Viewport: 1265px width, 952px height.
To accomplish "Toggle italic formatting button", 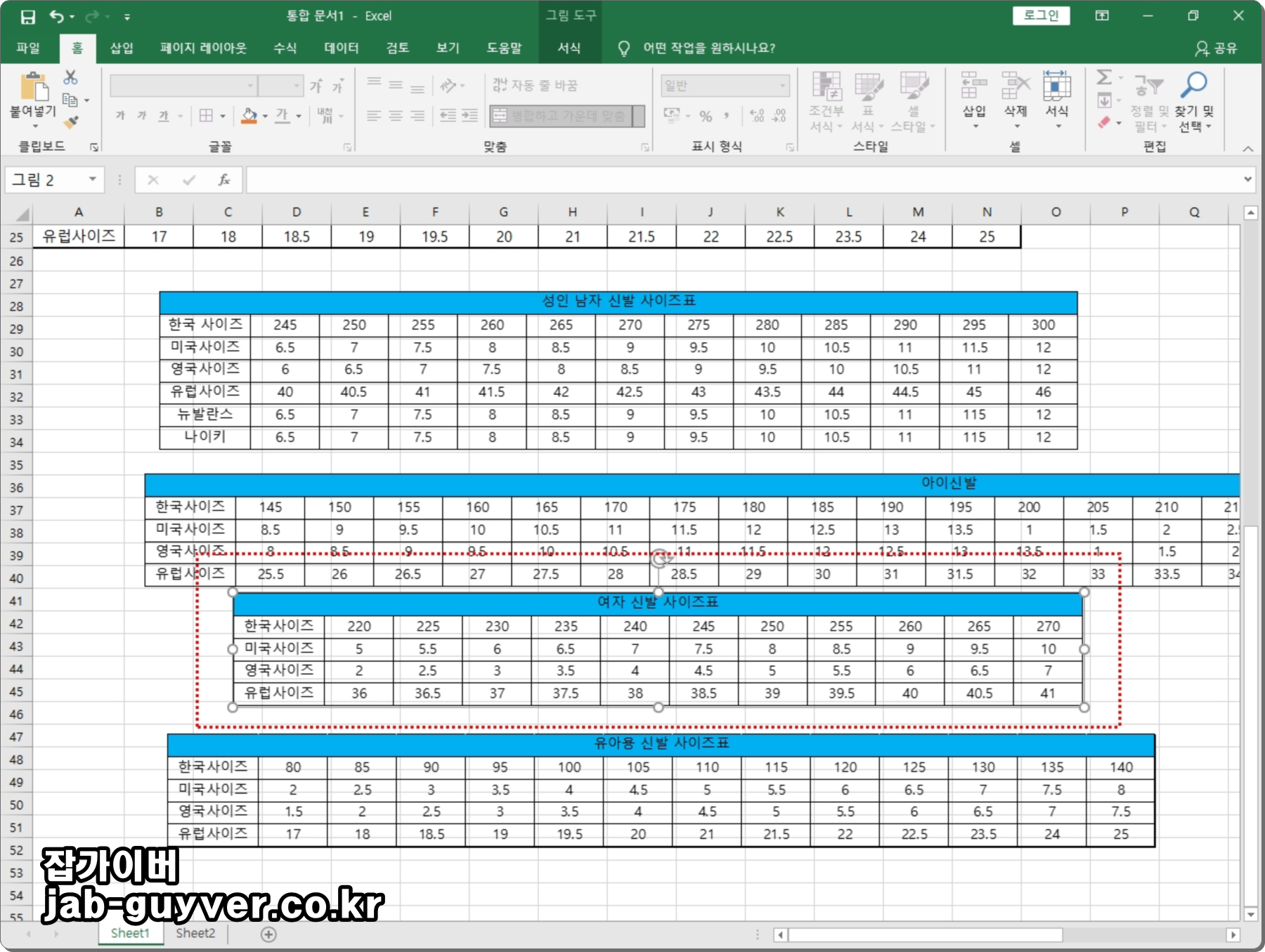I will point(142,115).
